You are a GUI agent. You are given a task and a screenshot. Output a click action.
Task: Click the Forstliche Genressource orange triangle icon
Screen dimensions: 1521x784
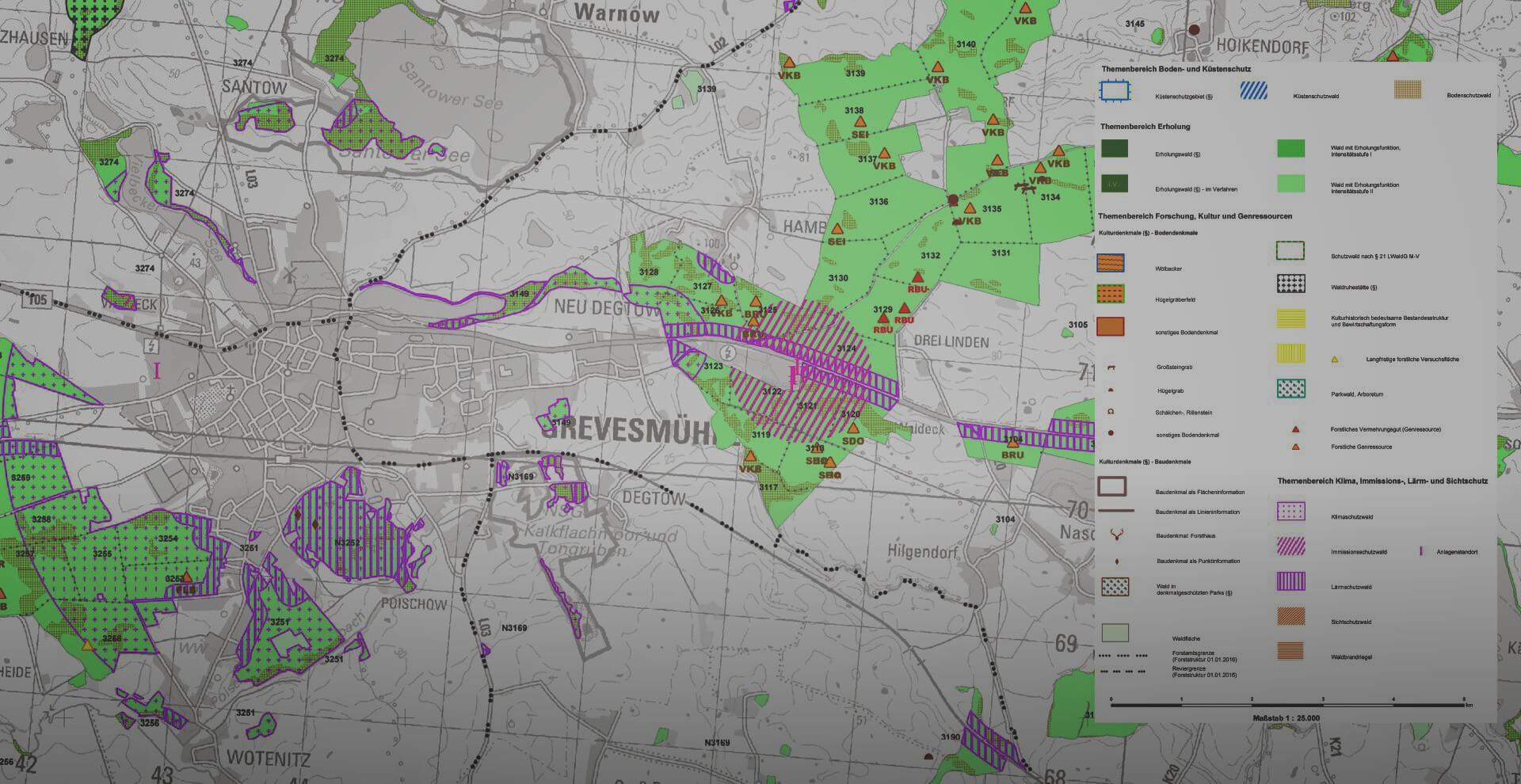pyautogui.click(x=1296, y=447)
